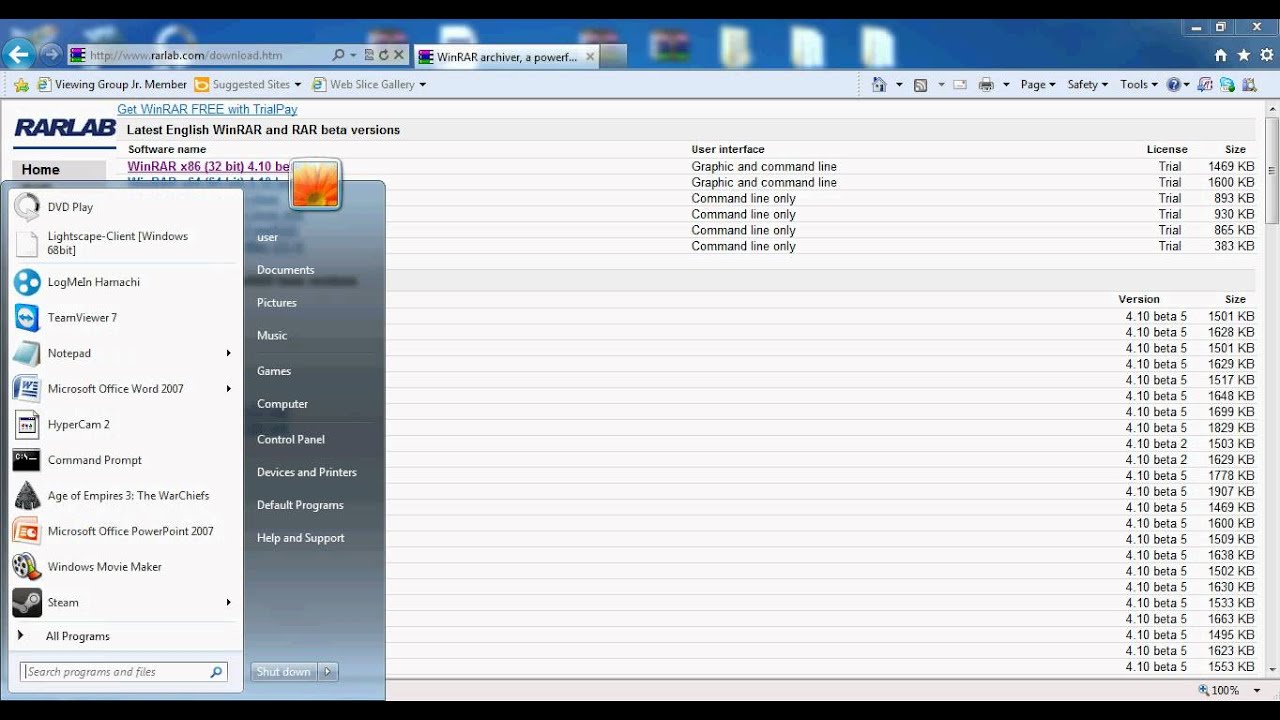Click Home in RARLAB sidebar

[x=41, y=170]
